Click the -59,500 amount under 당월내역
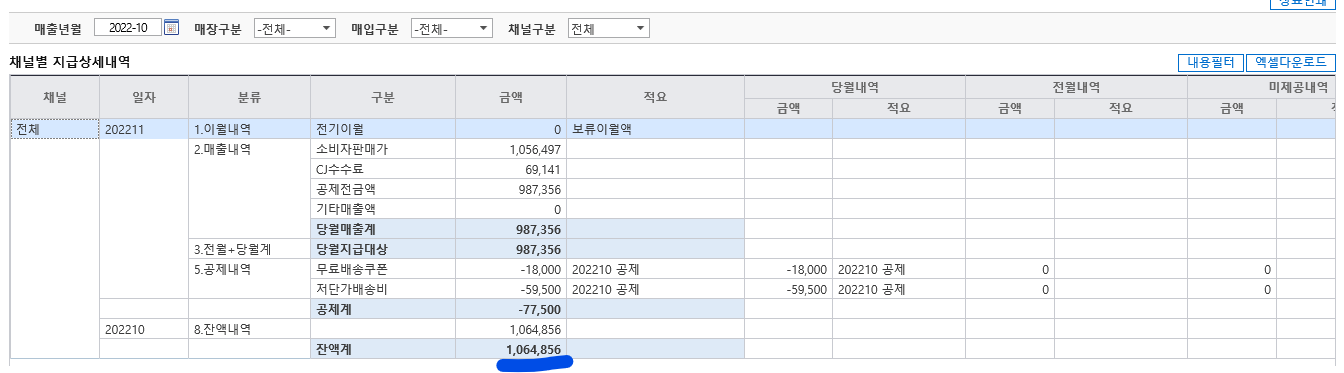Viewport: 1344px width, 373px height. (x=789, y=289)
